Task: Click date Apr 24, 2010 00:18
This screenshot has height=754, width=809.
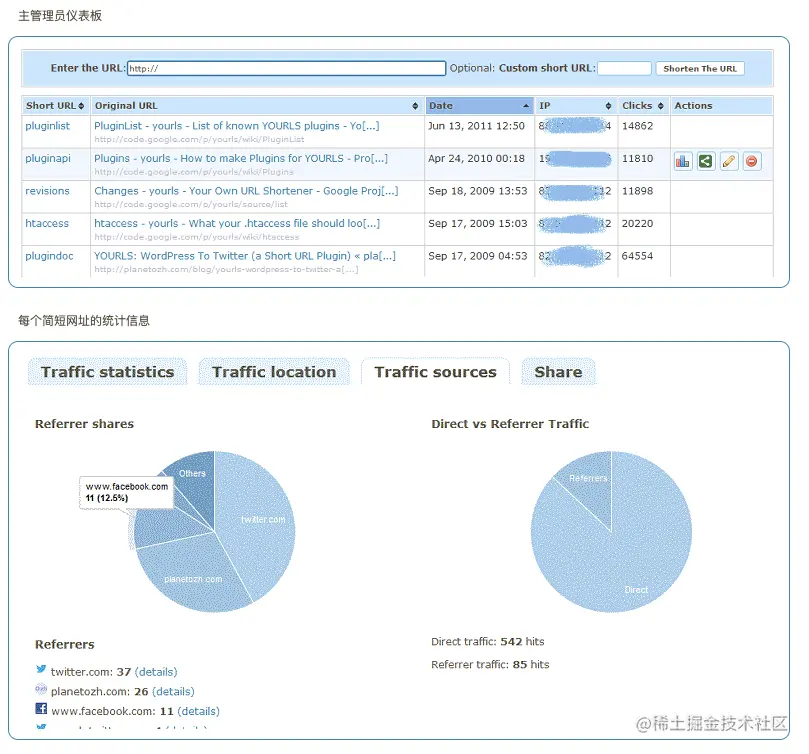Action: click(476, 158)
